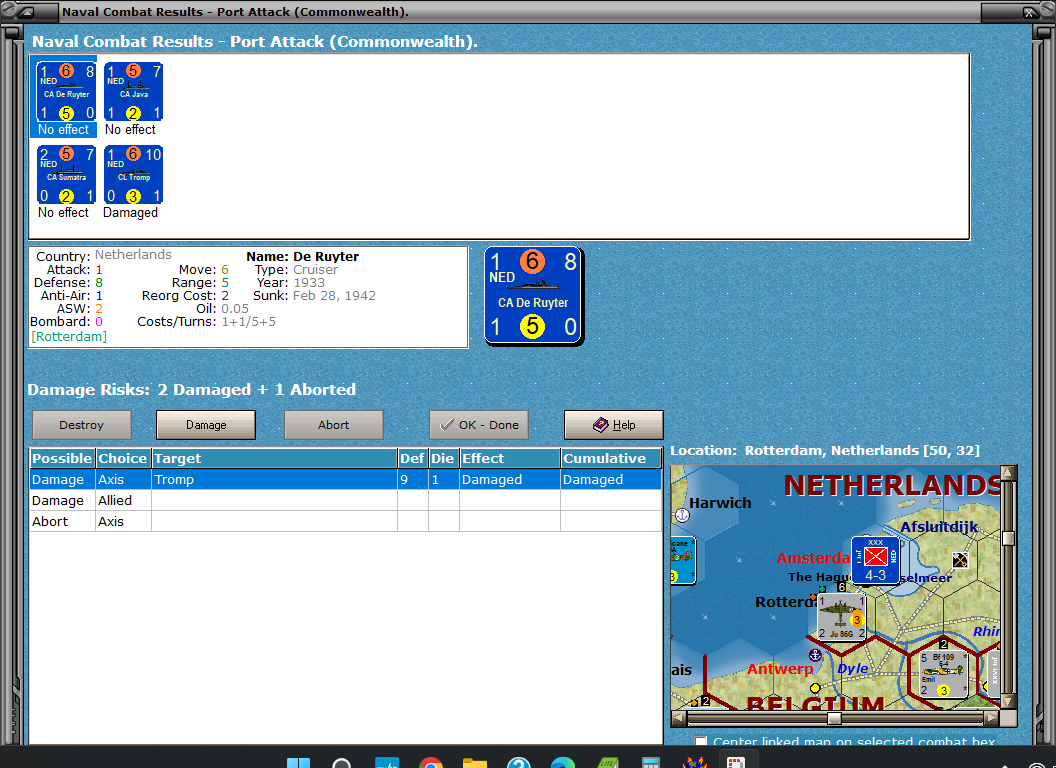This screenshot has width=1056, height=768.
Task: Open the green LITE app in taskbar
Action: coord(607,763)
